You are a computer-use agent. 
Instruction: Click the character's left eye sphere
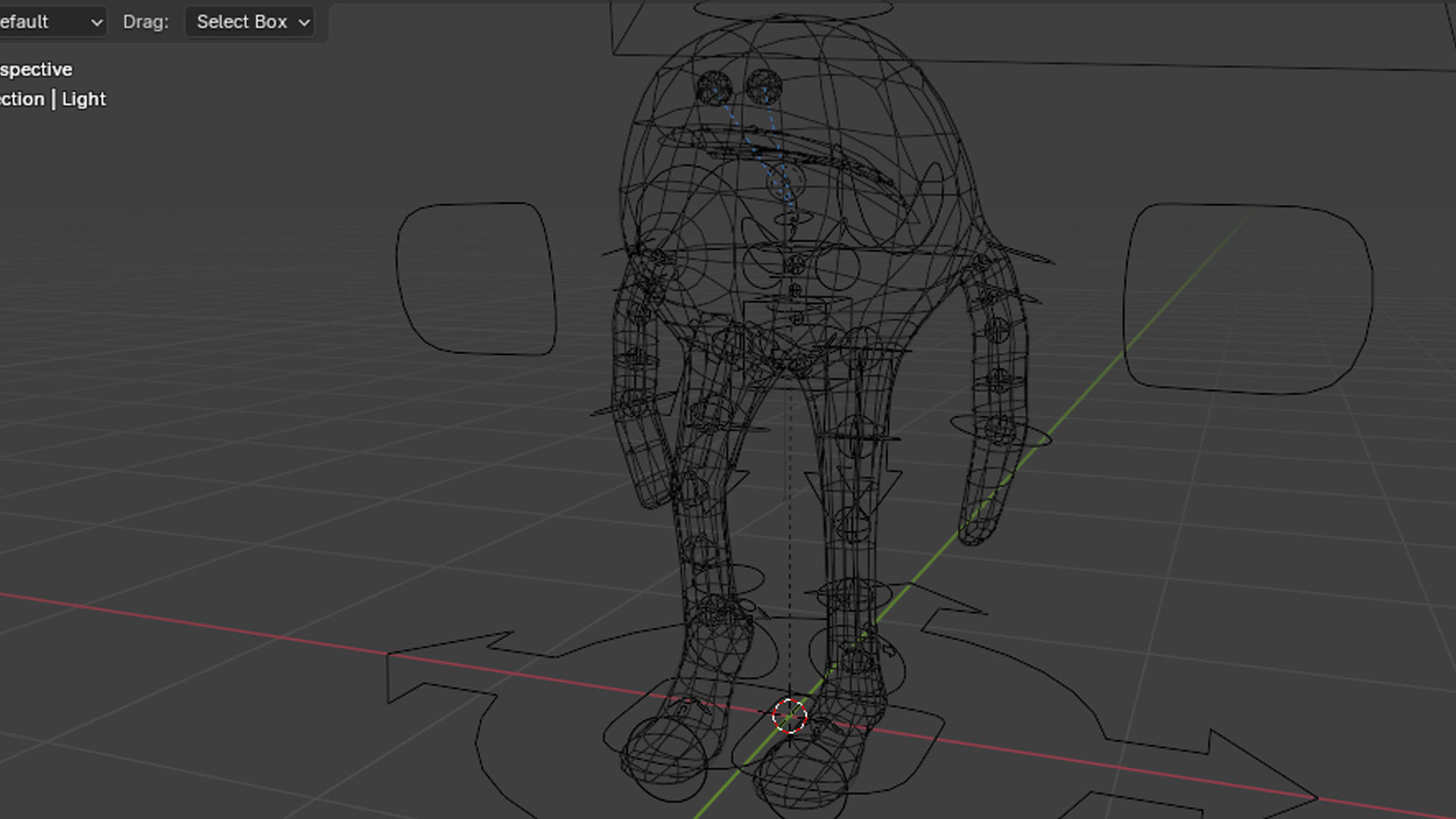(x=714, y=89)
